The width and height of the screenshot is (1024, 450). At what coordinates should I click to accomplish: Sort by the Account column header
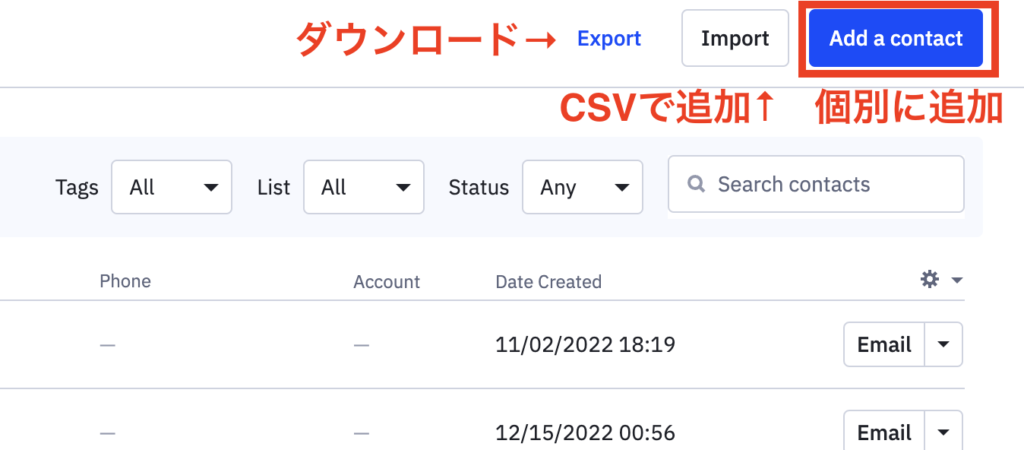[387, 282]
